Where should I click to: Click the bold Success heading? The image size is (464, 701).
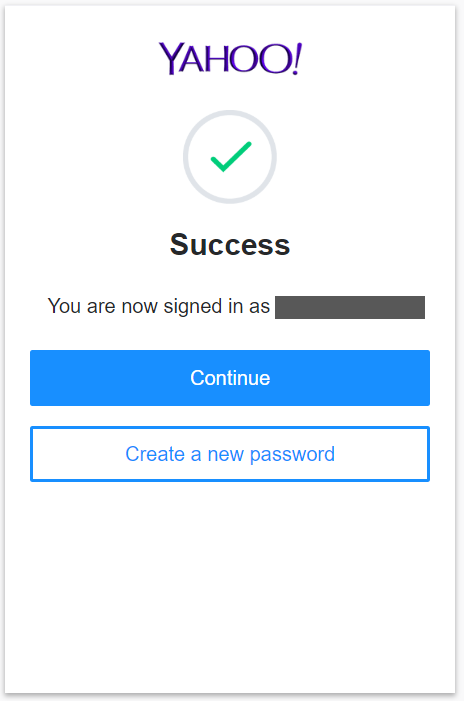(230, 245)
